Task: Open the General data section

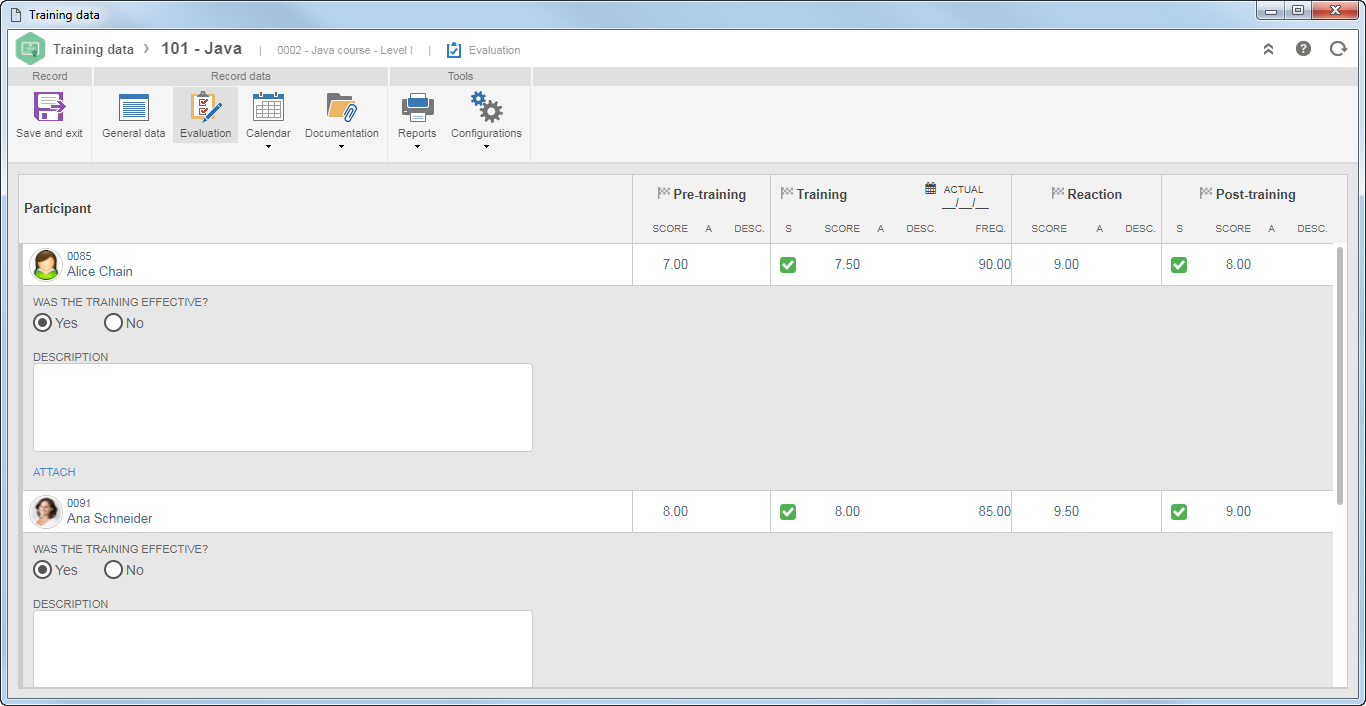Action: tap(134, 107)
